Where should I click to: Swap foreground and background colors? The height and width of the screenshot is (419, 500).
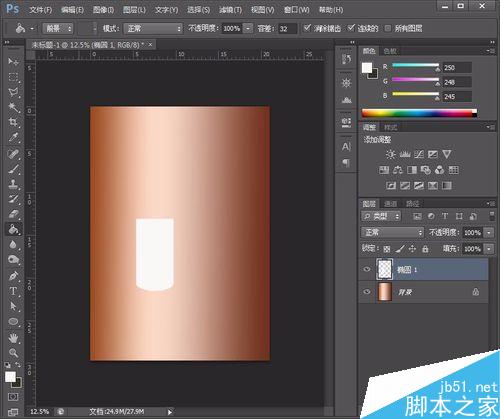click(x=18, y=365)
